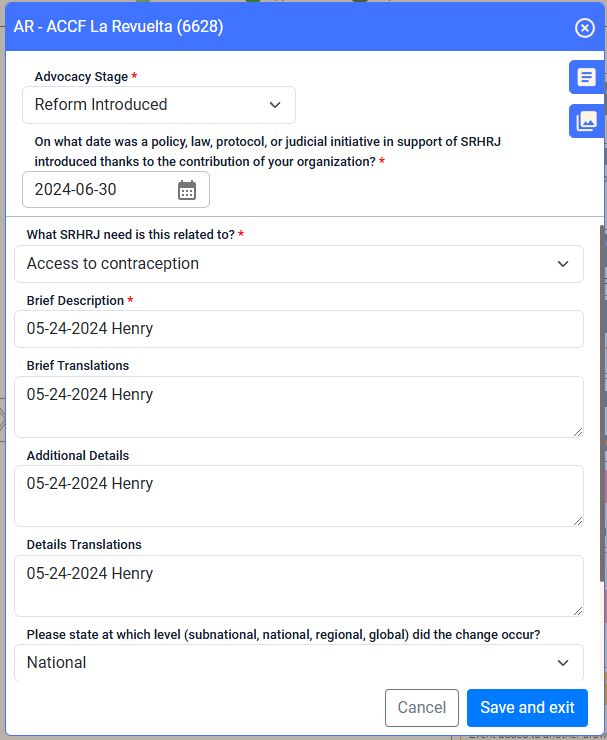Click the form's vertical scrollbar
Image resolution: width=607 pixels, height=740 pixels.
coord(603,404)
